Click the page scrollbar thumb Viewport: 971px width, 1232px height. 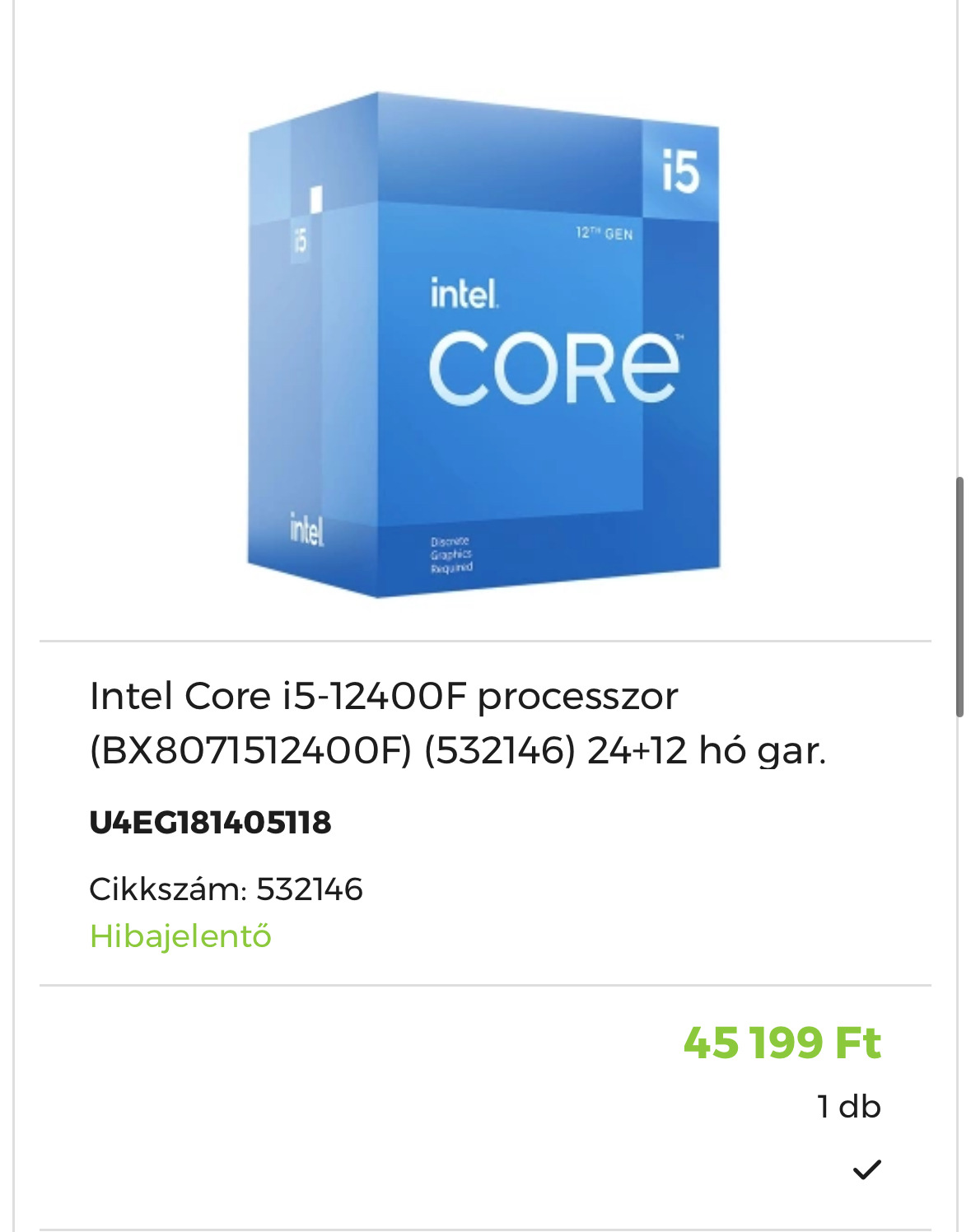point(959,597)
